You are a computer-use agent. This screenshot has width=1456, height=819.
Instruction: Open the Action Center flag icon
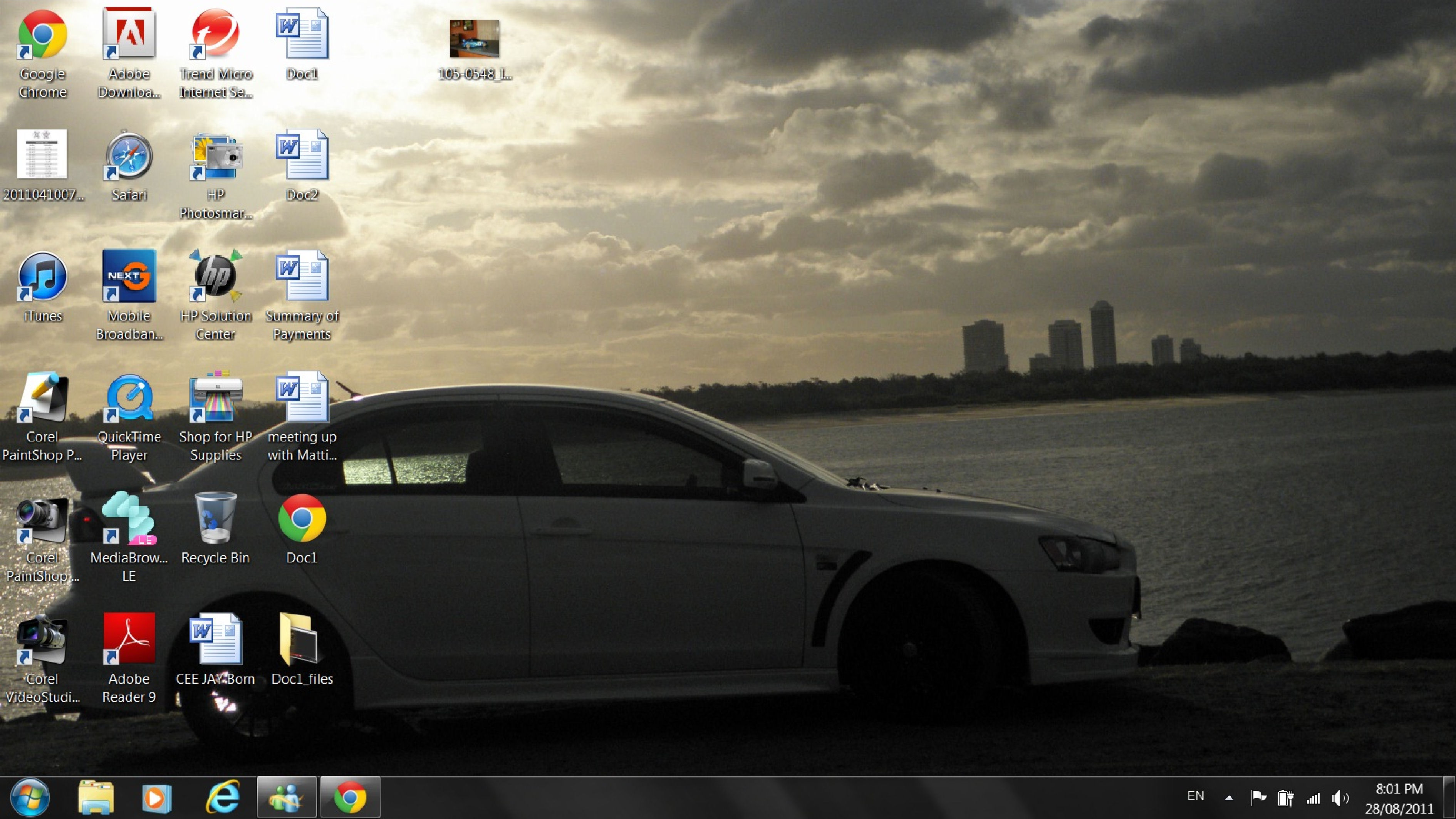tap(1258, 797)
